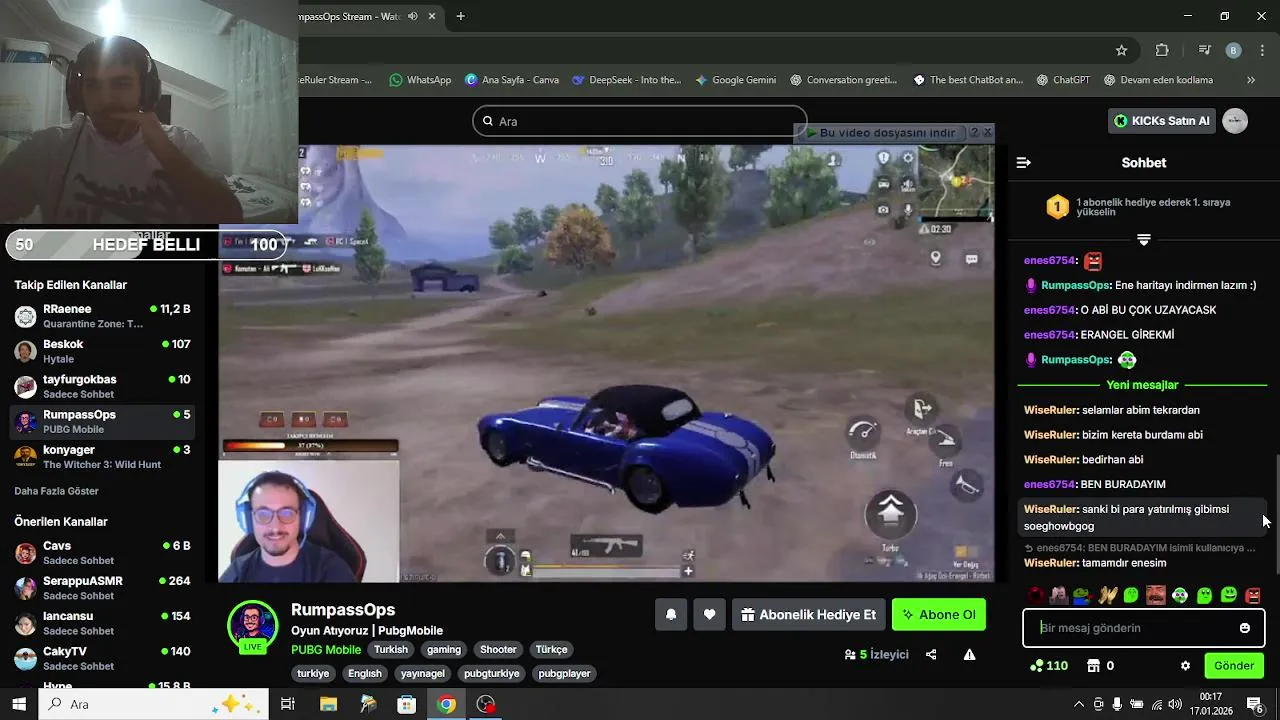Screen dimensions: 1280x720
Task: Open Iancansu recommended channel
Action: point(102,623)
